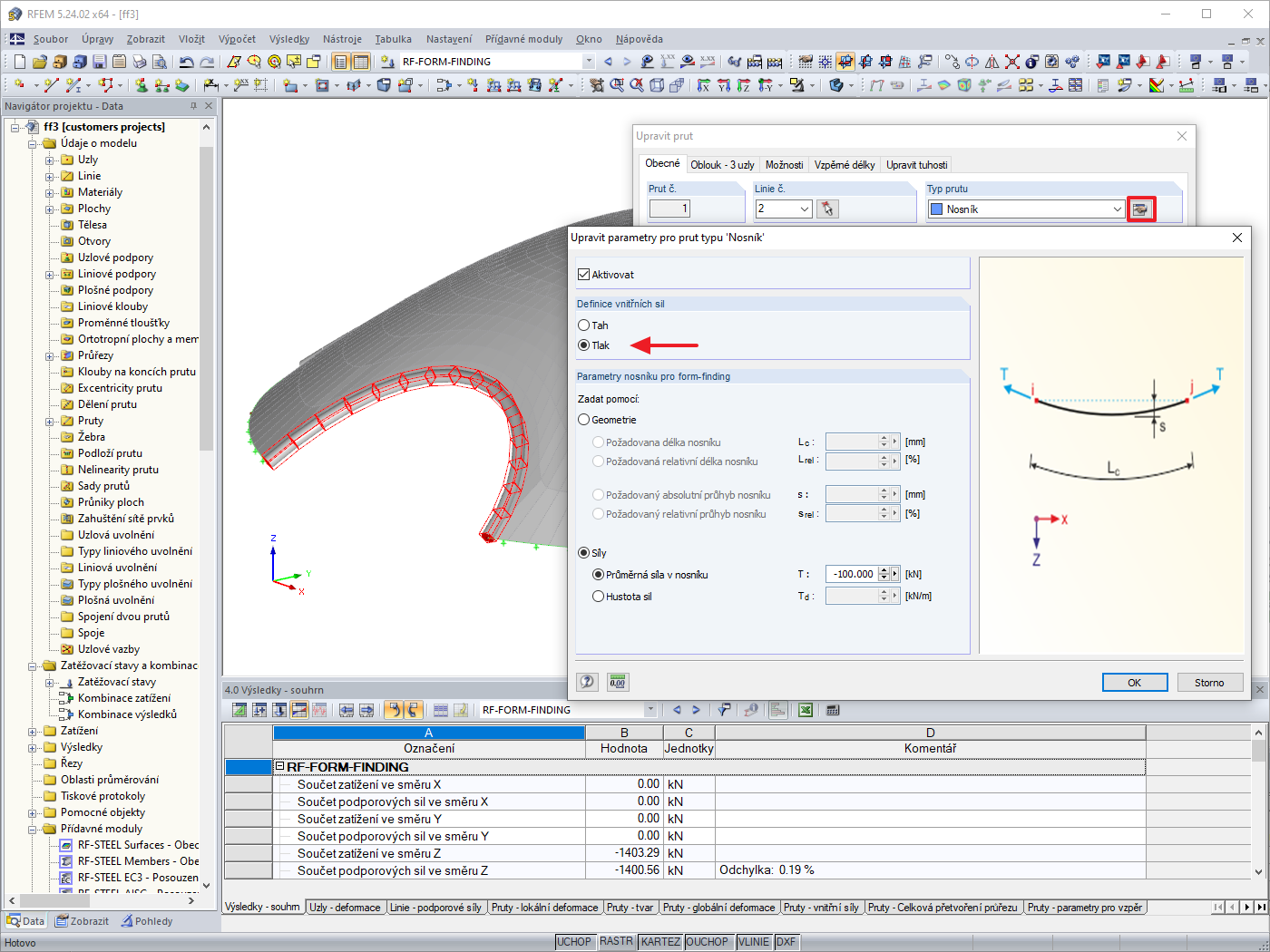Undo the last action
The height and width of the screenshot is (952, 1270).
pos(186,62)
